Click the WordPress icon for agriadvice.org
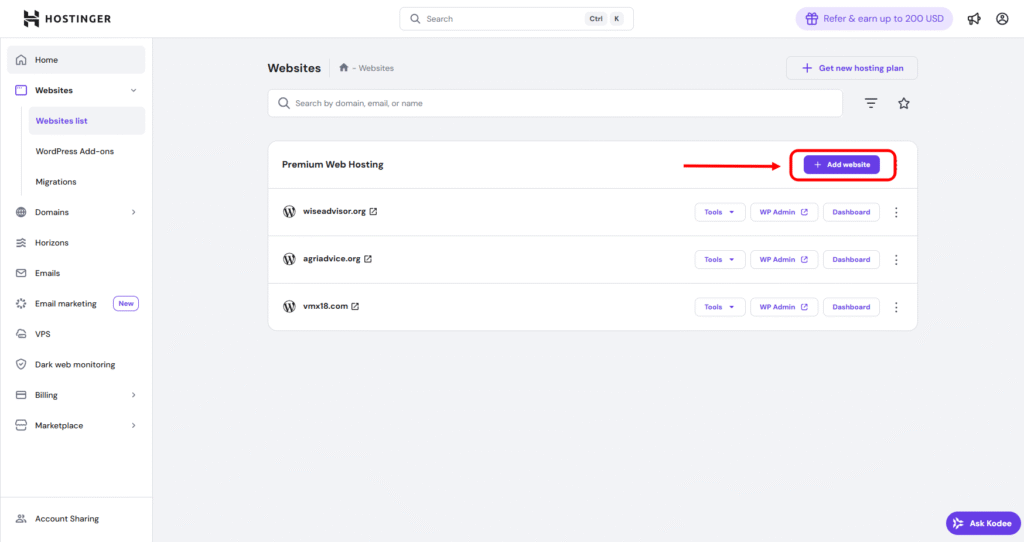The width and height of the screenshot is (1024, 542). coord(289,259)
